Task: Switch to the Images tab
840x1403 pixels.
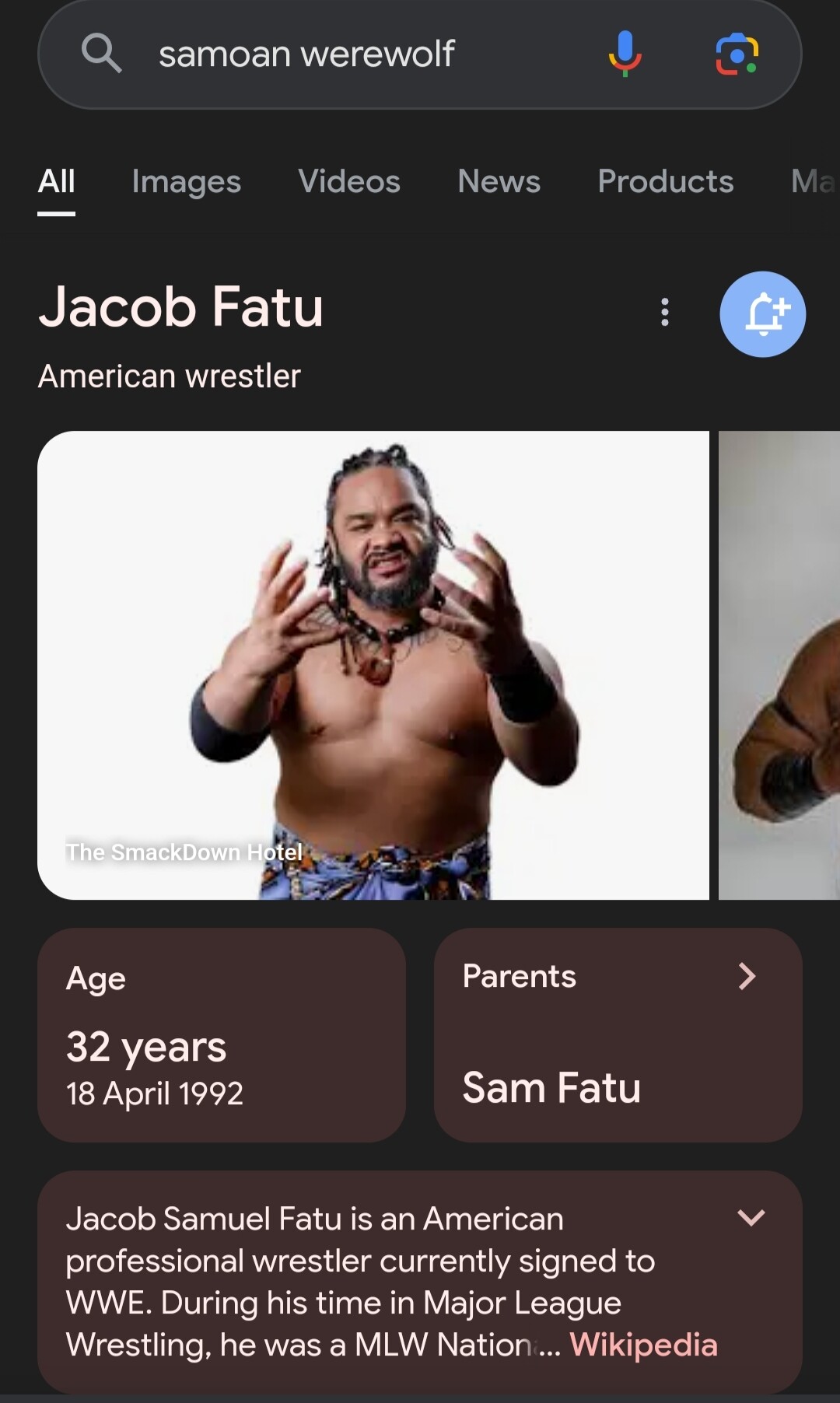Action: (186, 181)
